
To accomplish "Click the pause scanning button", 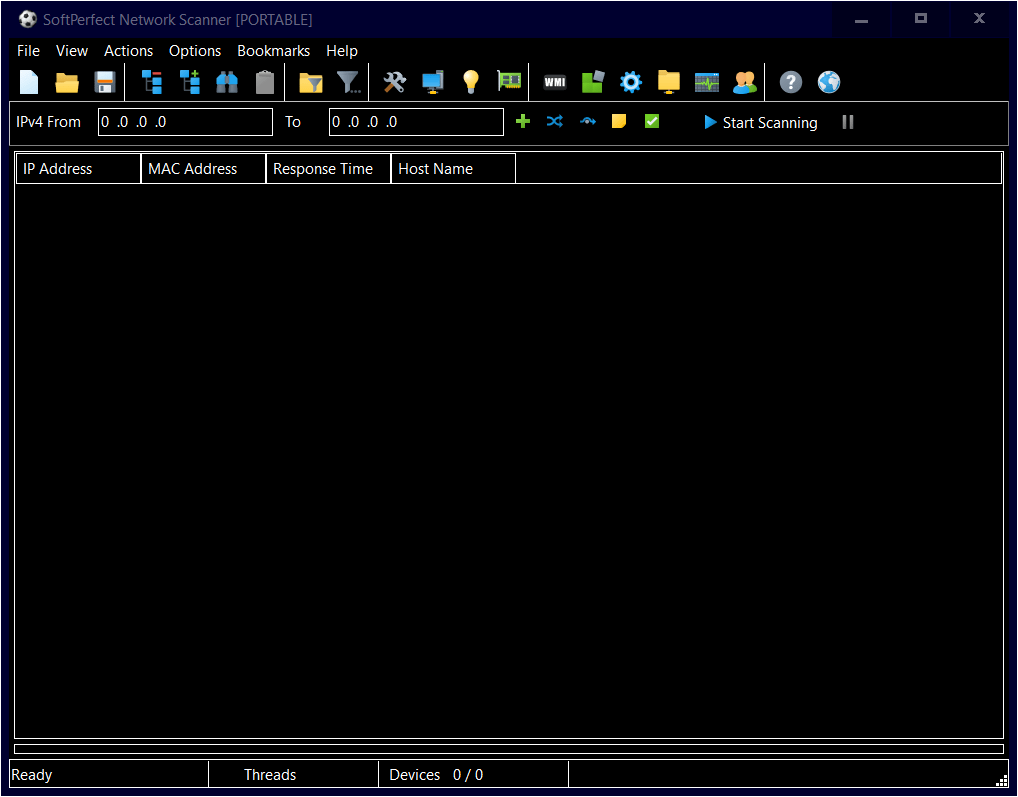I will click(848, 122).
